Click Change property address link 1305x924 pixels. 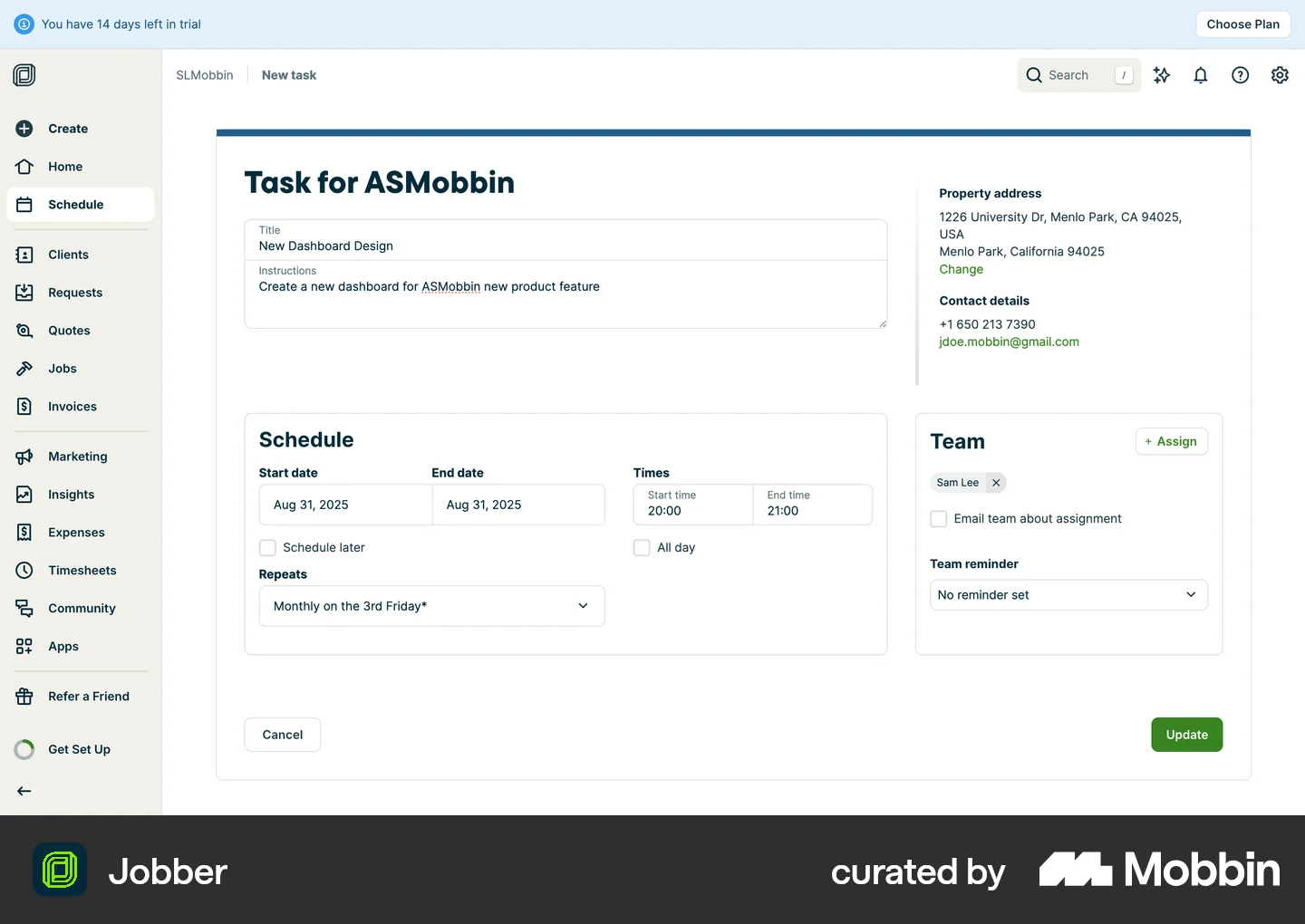961,269
